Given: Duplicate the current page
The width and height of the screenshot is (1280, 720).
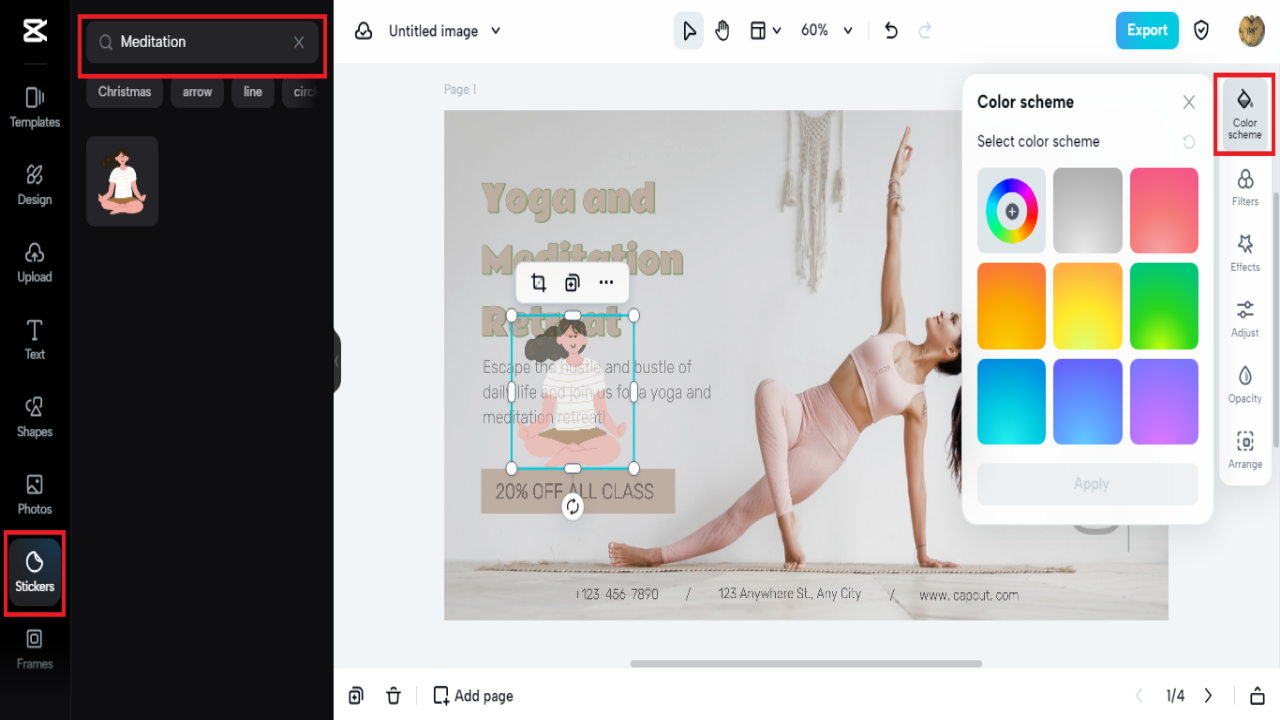Looking at the screenshot, I should 357,695.
